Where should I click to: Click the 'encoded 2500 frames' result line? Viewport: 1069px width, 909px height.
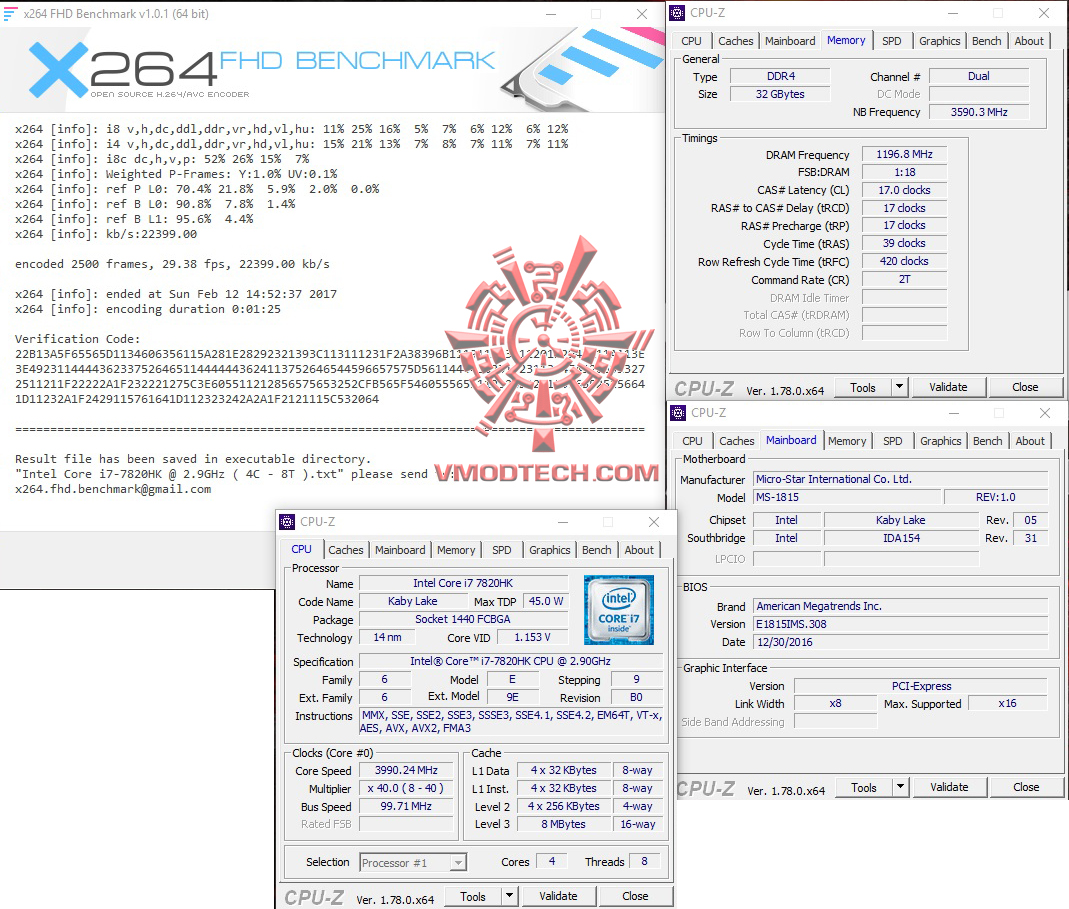172,264
